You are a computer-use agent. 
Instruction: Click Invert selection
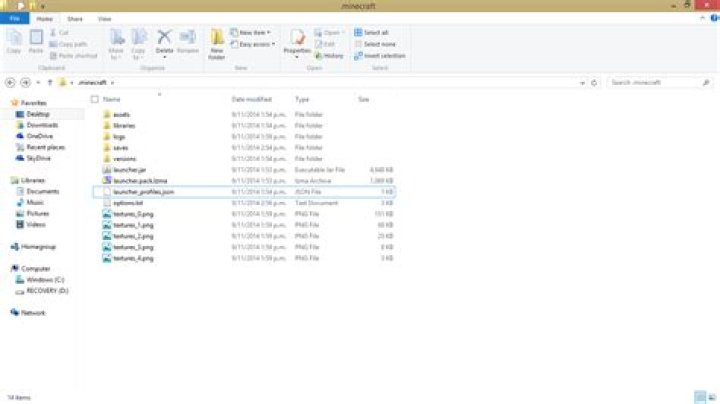[x=380, y=56]
